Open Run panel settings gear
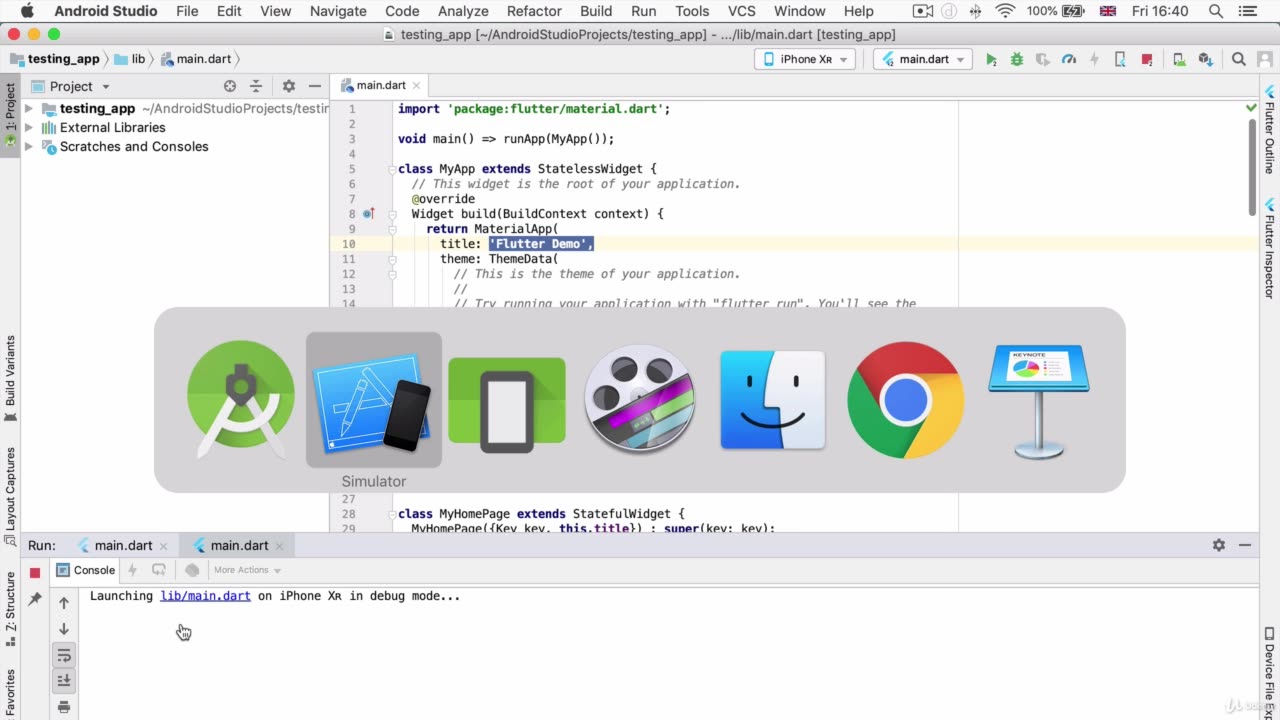 (x=1218, y=545)
